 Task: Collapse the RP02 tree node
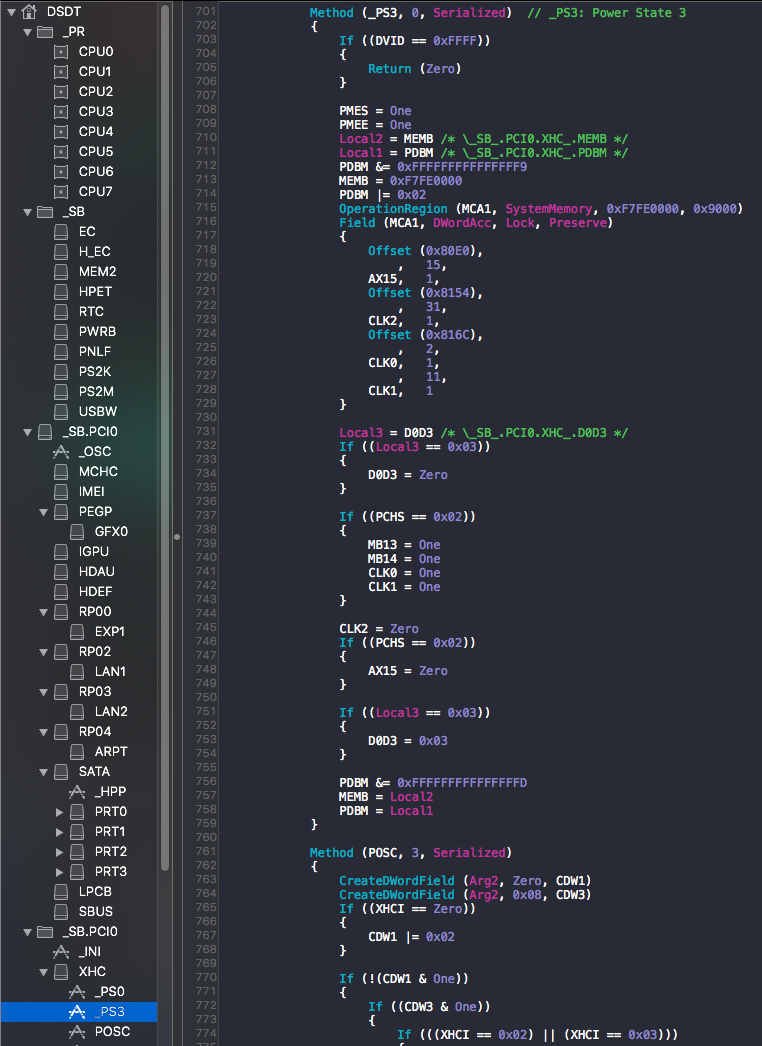pos(43,652)
